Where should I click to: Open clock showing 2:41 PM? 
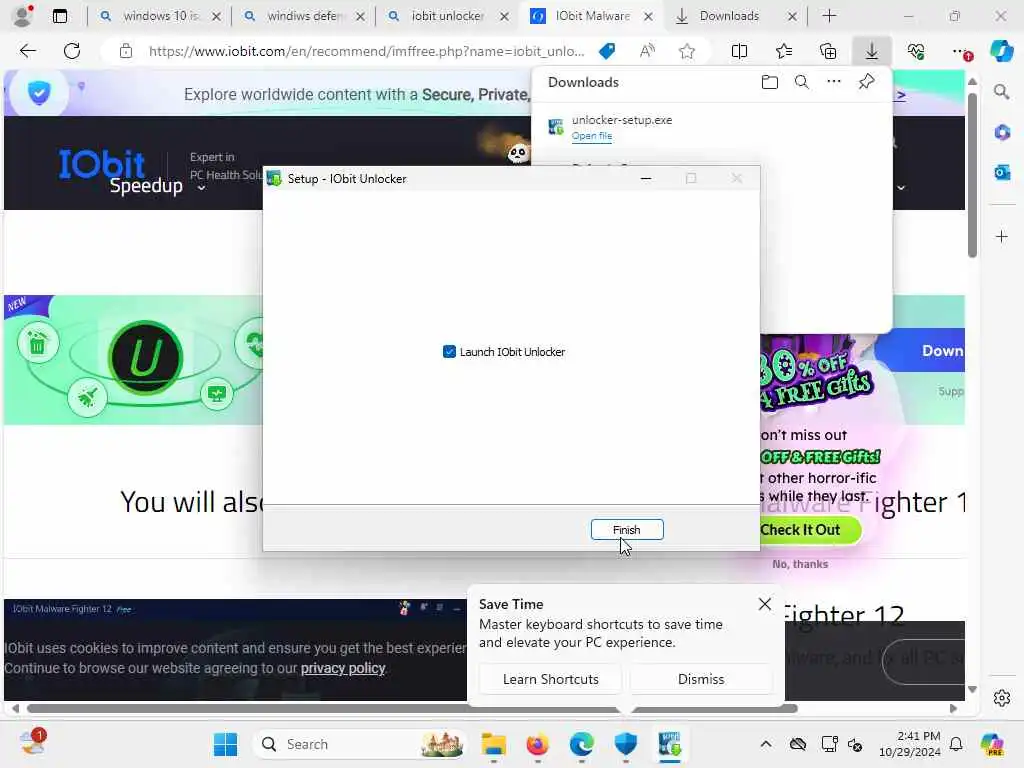tap(910, 744)
